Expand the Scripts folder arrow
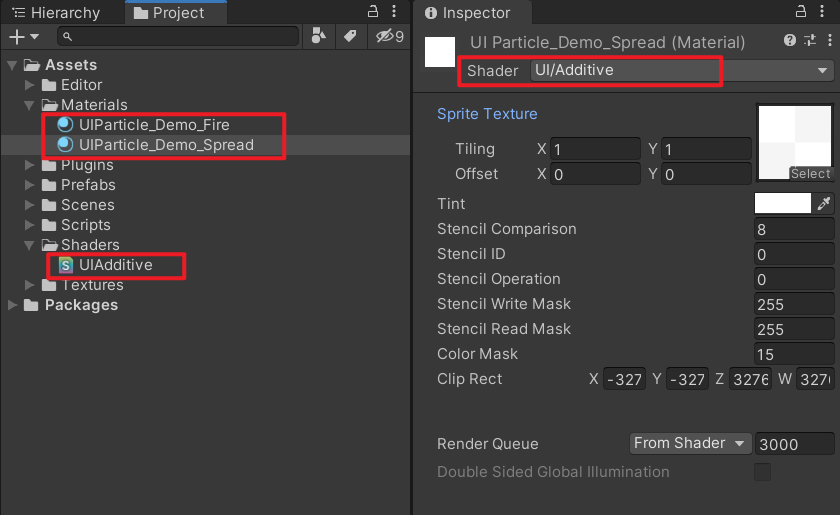 coord(29,225)
